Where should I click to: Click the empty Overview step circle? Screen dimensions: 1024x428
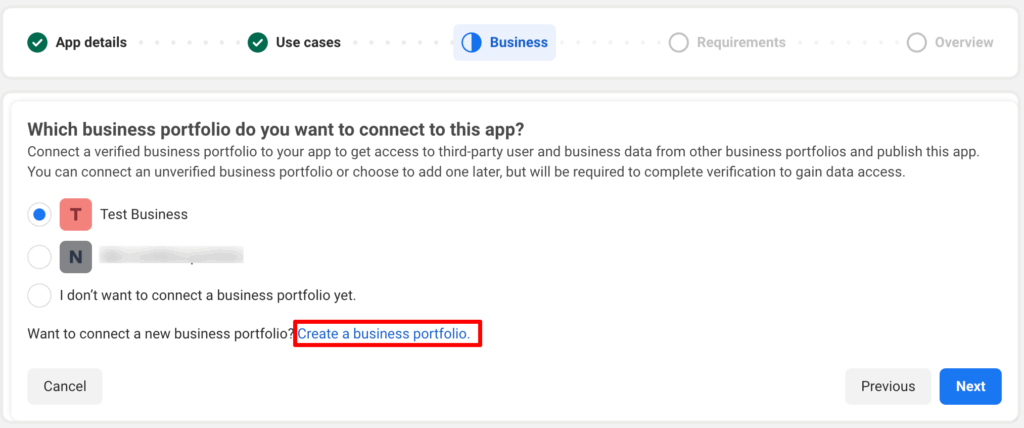[916, 43]
